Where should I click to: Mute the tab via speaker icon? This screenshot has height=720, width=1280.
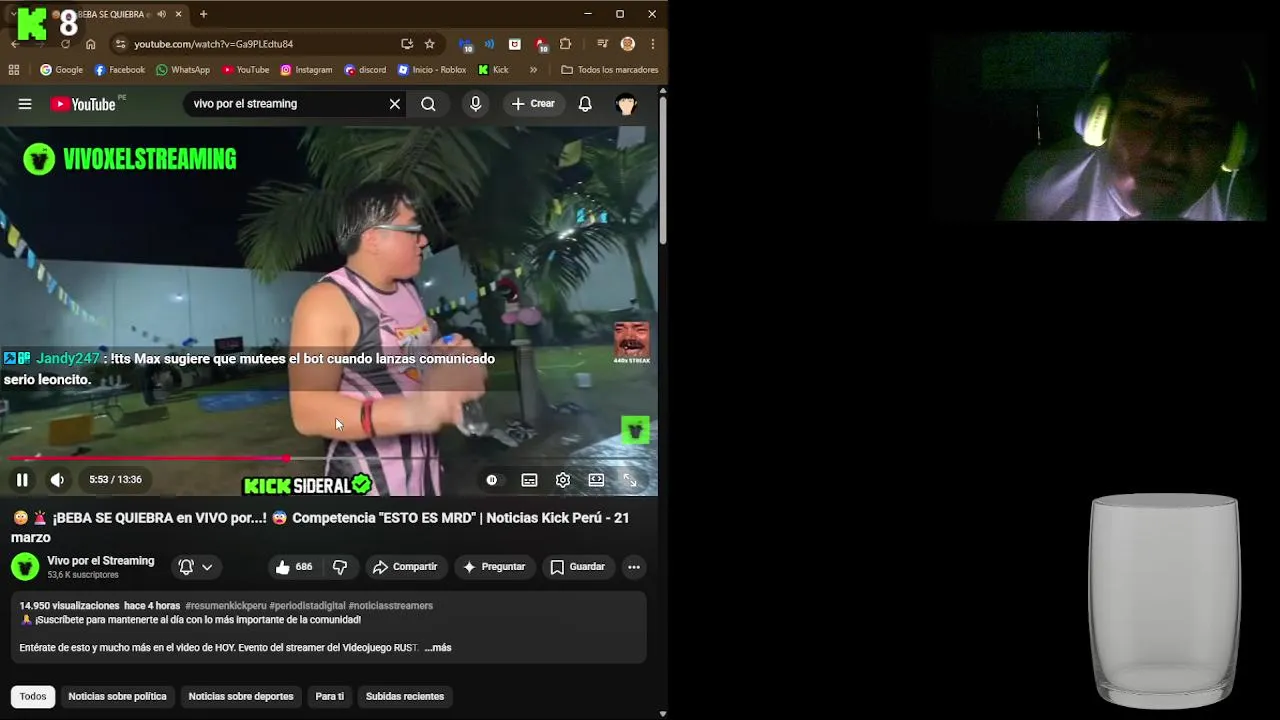tap(162, 14)
